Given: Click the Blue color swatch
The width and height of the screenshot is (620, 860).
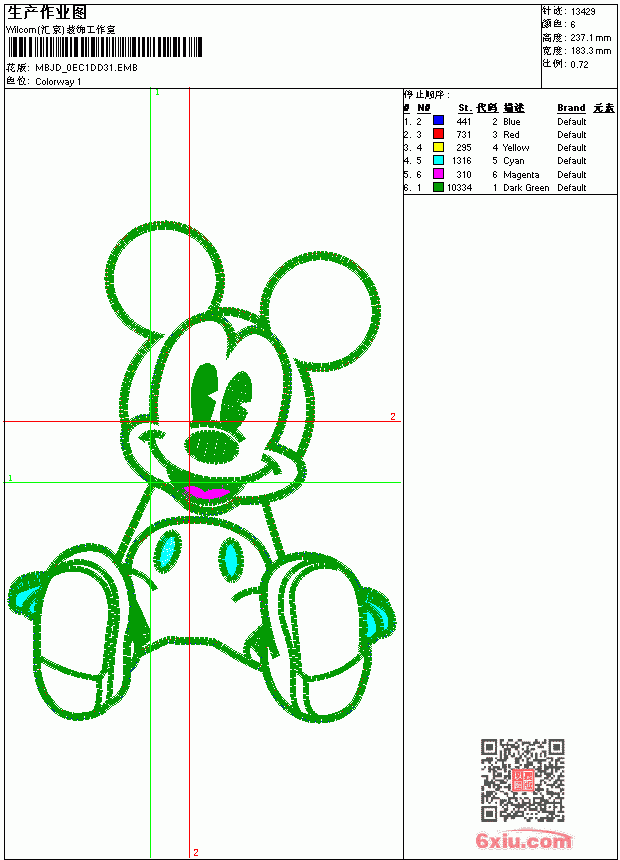Looking at the screenshot, I should 438,120.
